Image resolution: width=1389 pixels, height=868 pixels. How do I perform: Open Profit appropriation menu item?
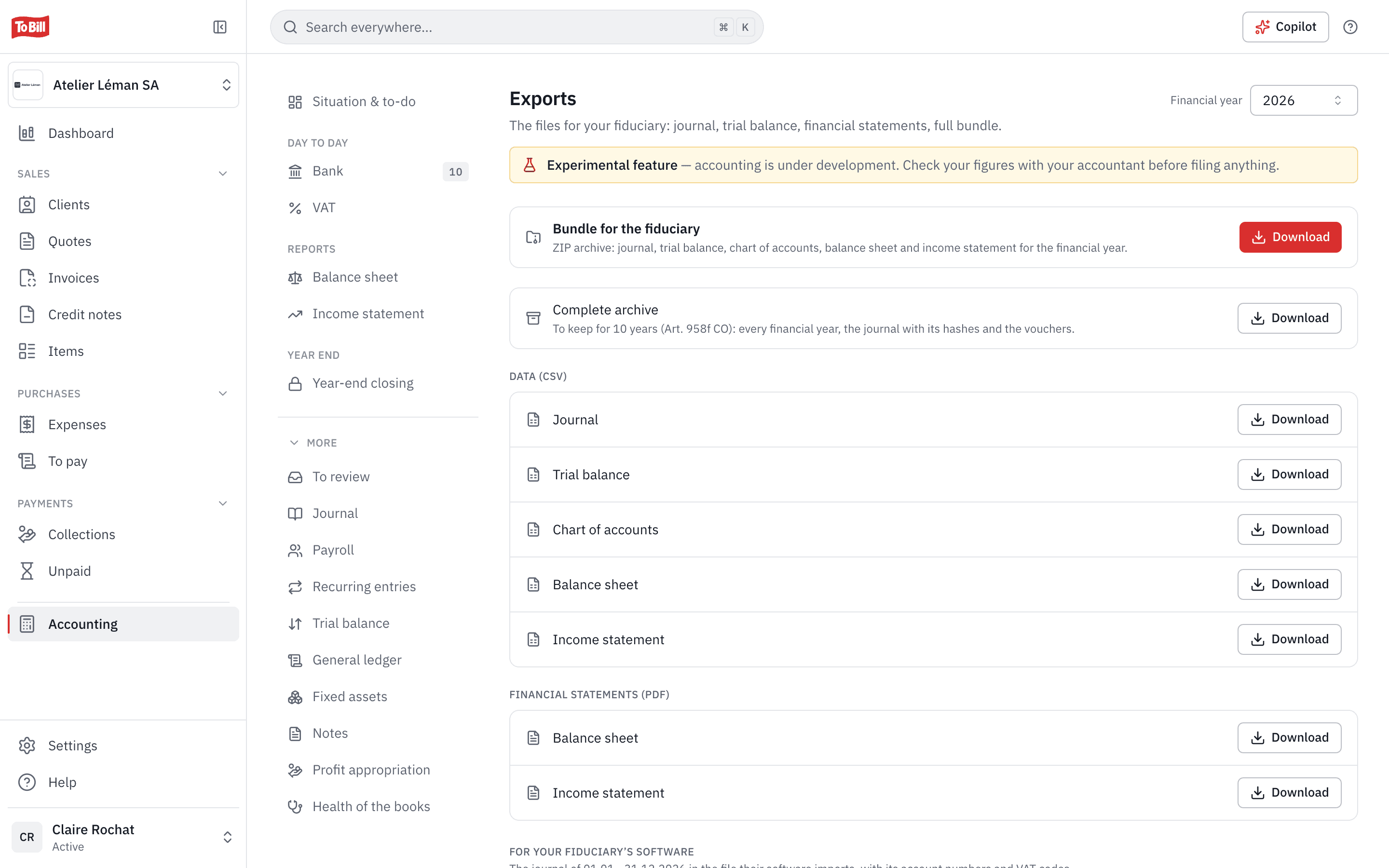pyautogui.click(x=378, y=770)
